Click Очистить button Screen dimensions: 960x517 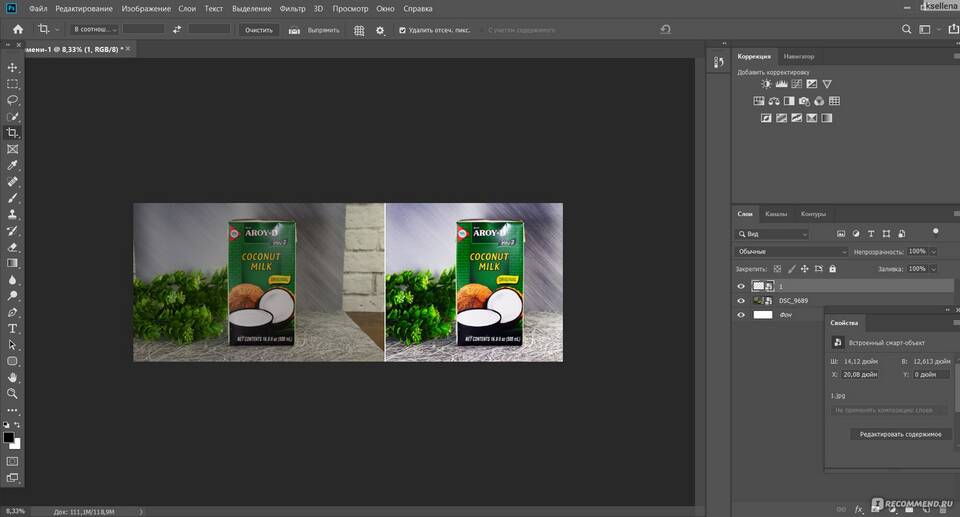tap(259, 30)
